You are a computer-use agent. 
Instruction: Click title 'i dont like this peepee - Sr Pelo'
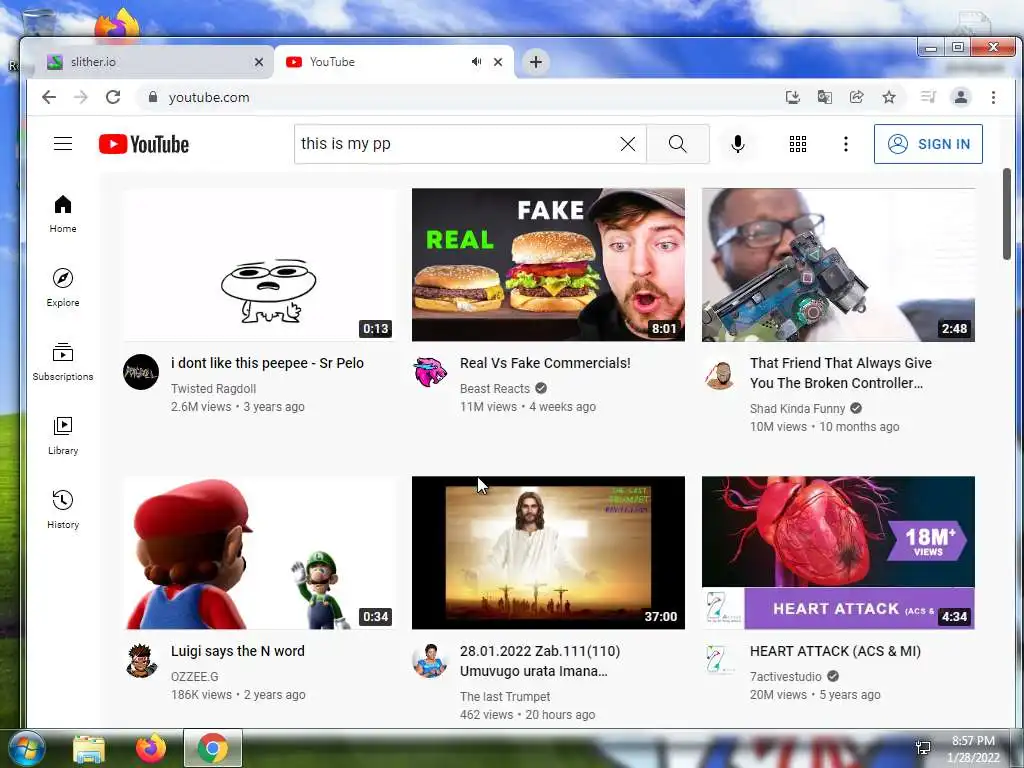tap(267, 363)
